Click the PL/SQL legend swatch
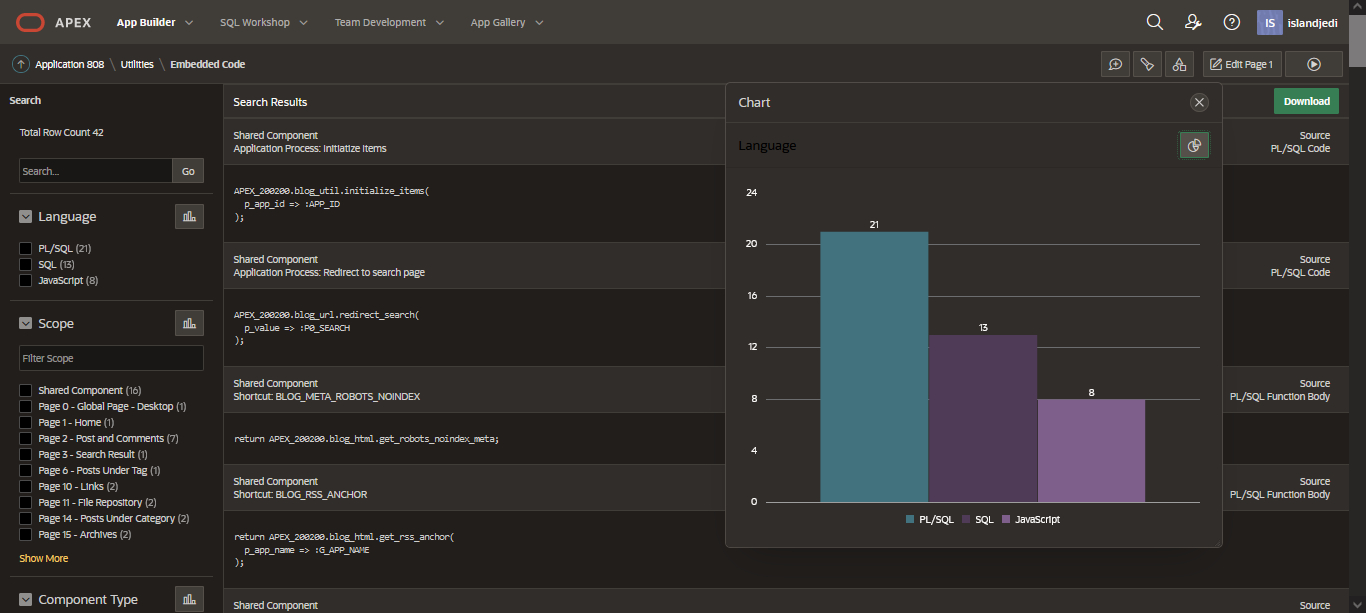The image size is (1366, 613). click(x=909, y=520)
